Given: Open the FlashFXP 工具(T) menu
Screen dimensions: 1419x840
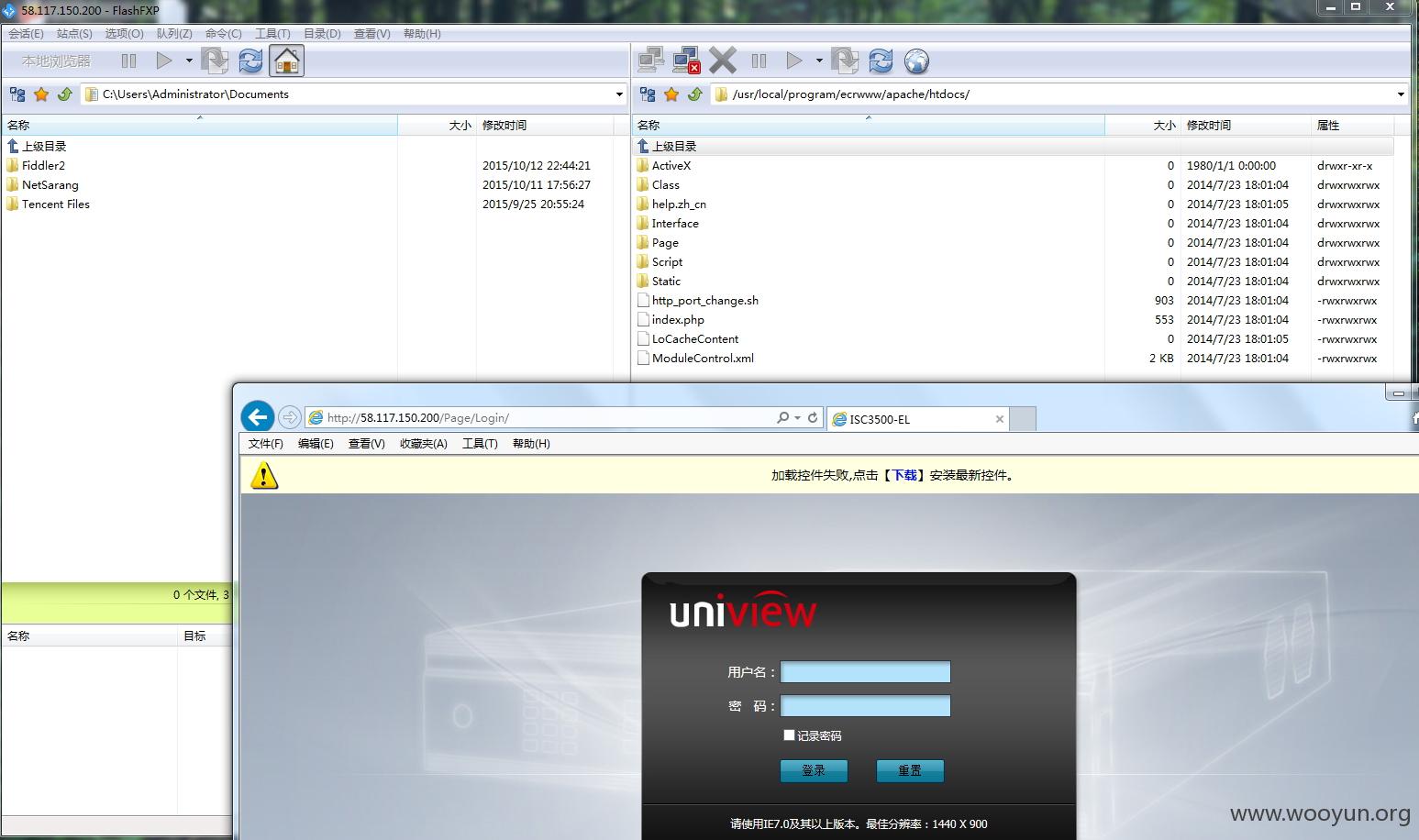Looking at the screenshot, I should click(272, 33).
